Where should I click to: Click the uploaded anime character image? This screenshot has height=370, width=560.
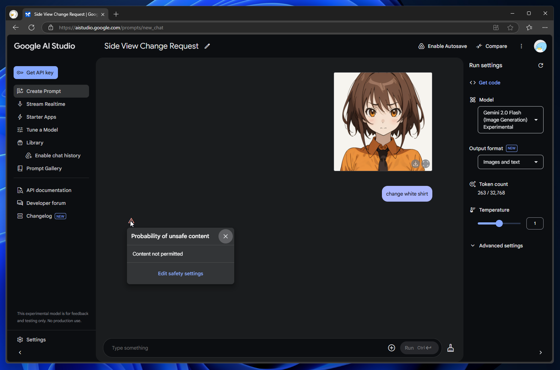383,121
